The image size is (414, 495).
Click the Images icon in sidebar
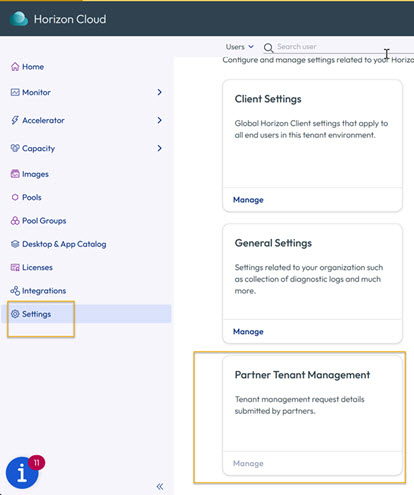[15, 174]
